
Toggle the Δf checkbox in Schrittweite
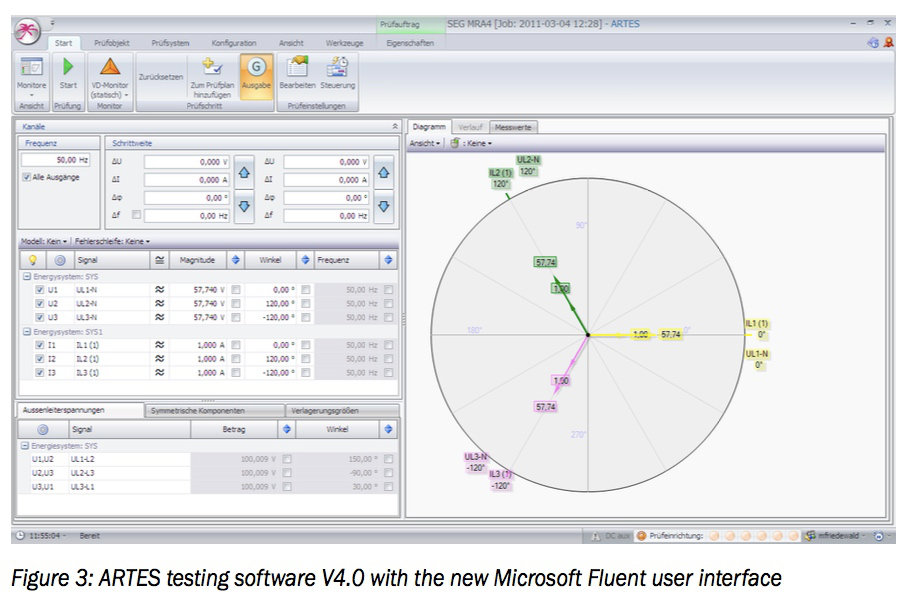(x=136, y=215)
